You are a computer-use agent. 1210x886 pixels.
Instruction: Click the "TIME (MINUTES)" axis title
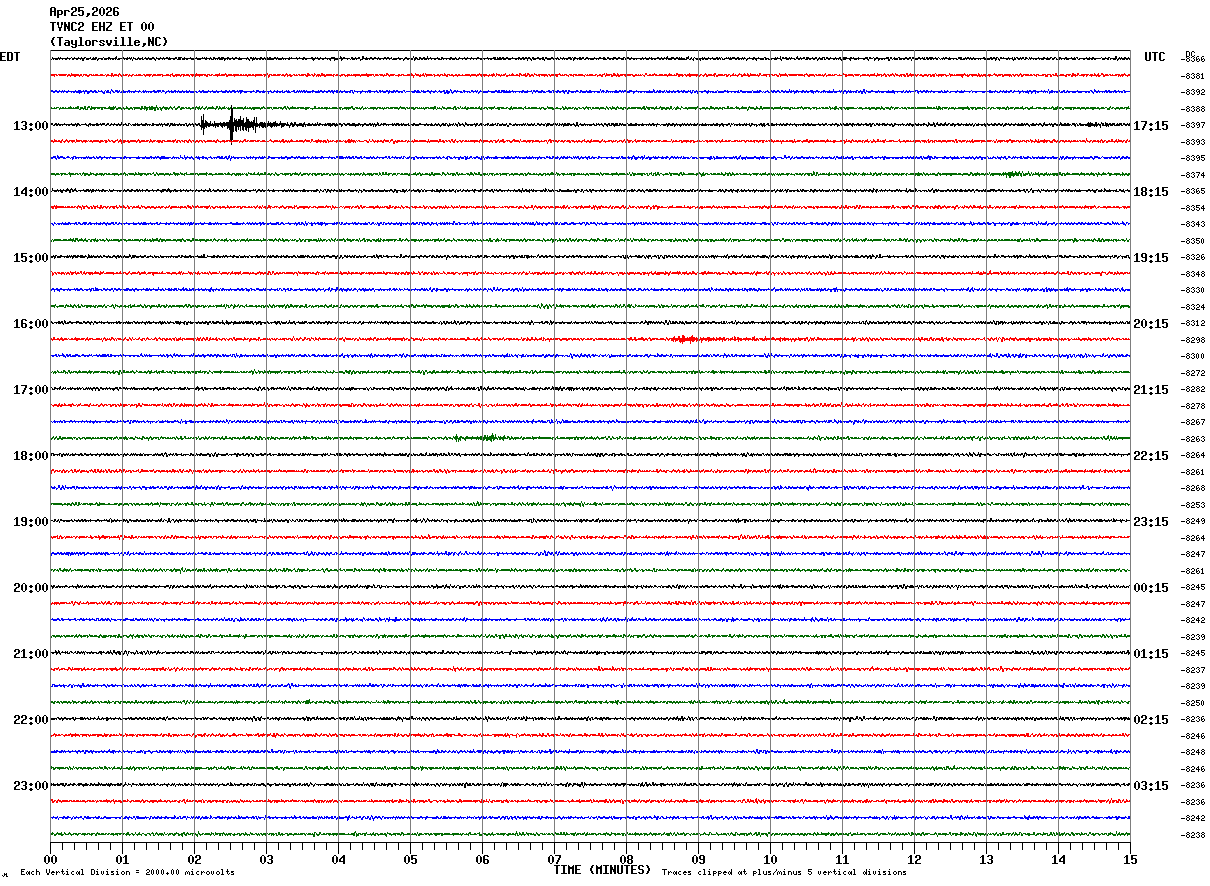coord(602,870)
